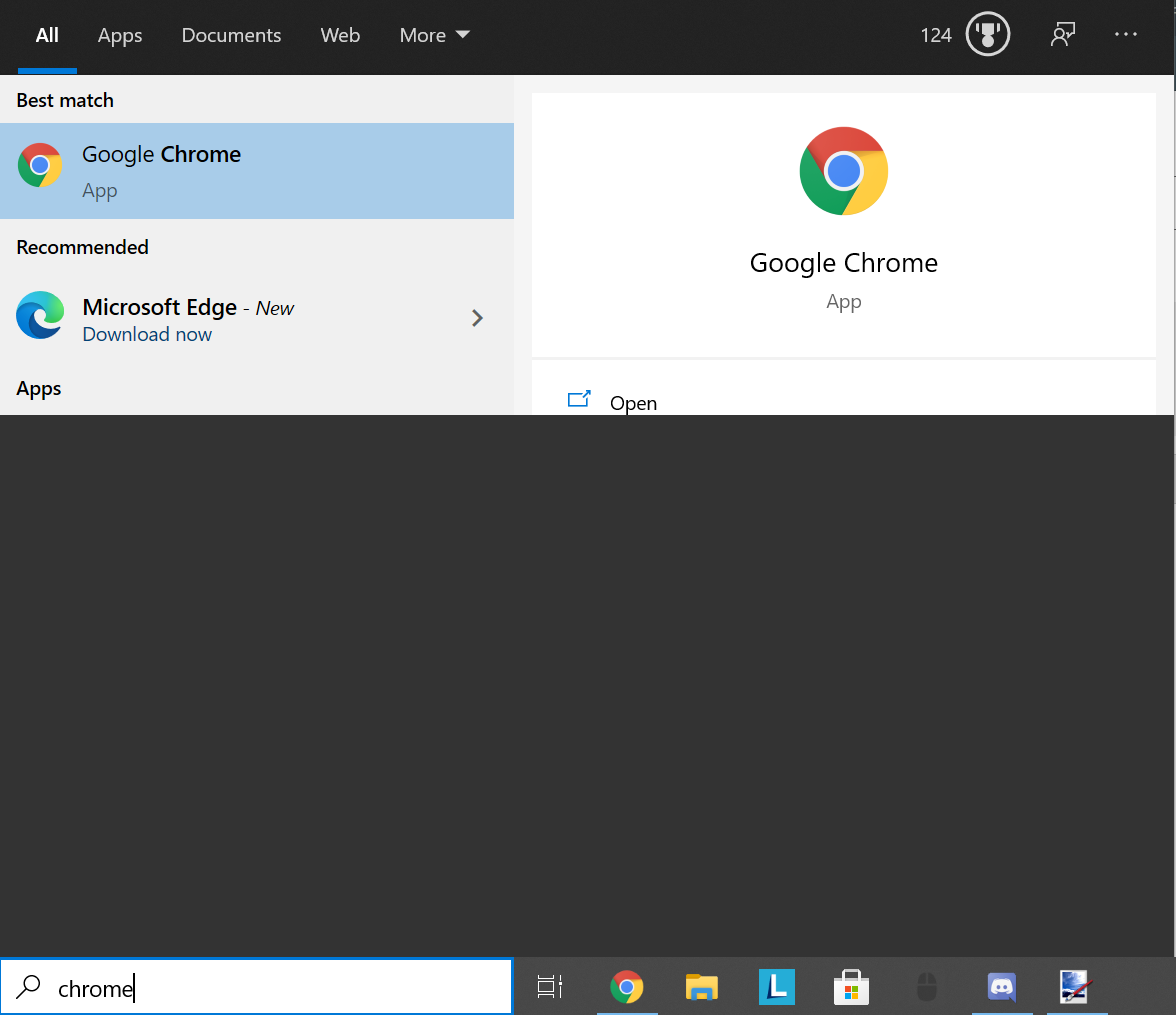The image size is (1176, 1015).
Task: Click the Microsoft Edge icon
Action: click(x=40, y=315)
